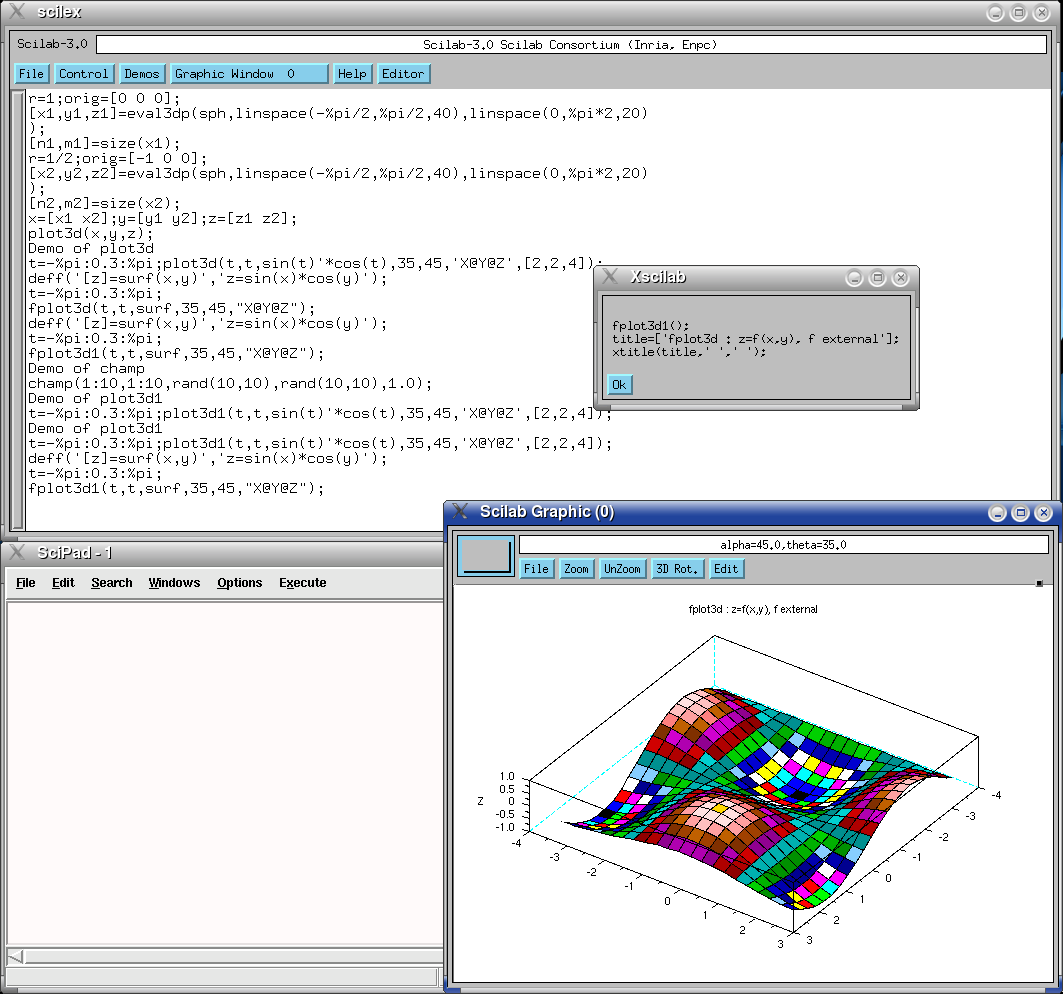Open Edit menu in Scilab Graphic window
The height and width of the screenshot is (994, 1063).
tap(726, 569)
